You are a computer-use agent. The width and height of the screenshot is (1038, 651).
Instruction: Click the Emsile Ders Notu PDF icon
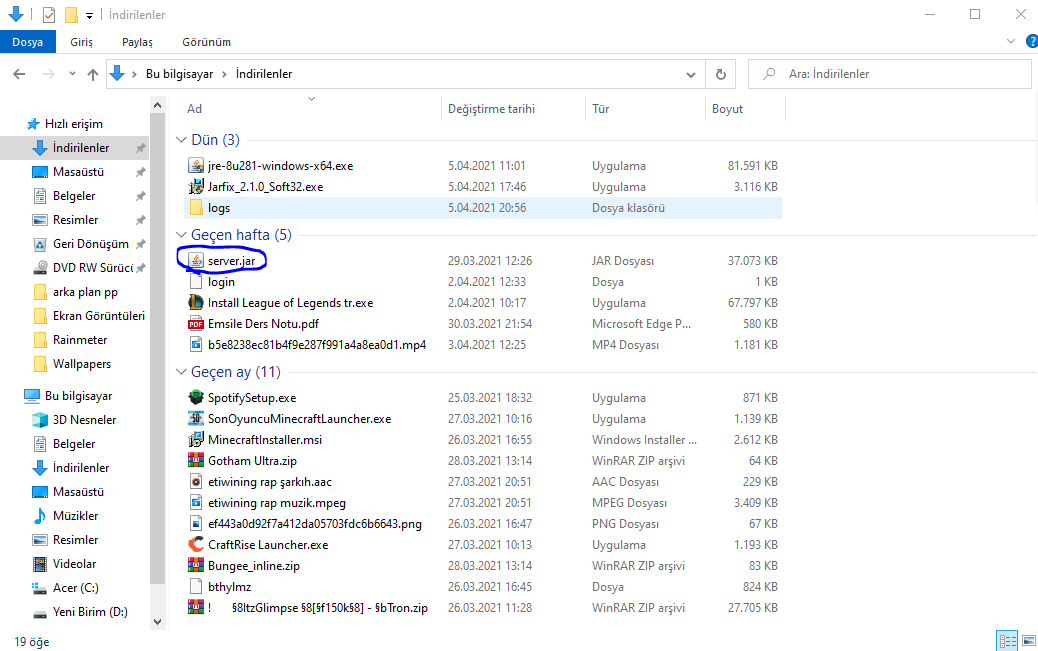click(196, 324)
